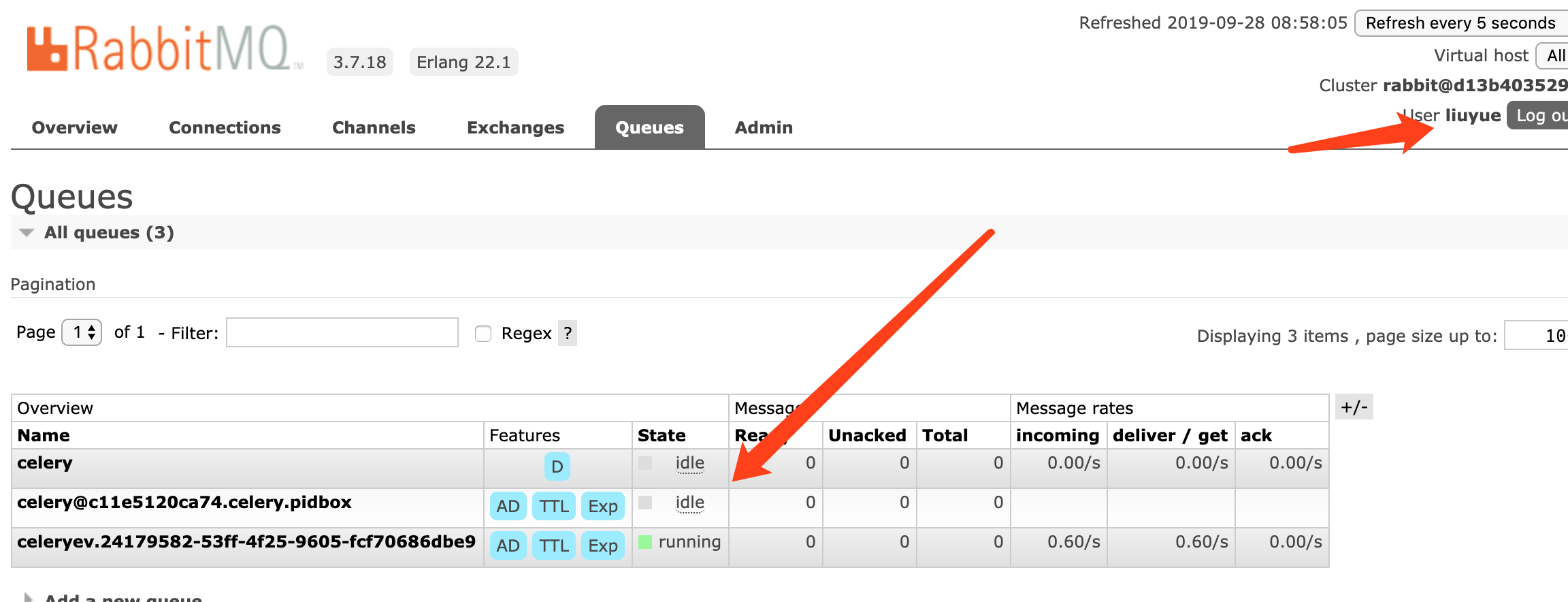Click the D feature badge for celery queue

[x=557, y=466]
